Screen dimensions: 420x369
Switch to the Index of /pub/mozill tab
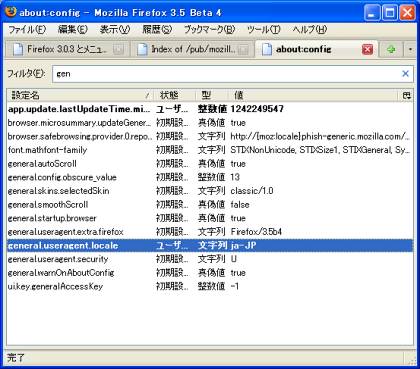(x=193, y=49)
